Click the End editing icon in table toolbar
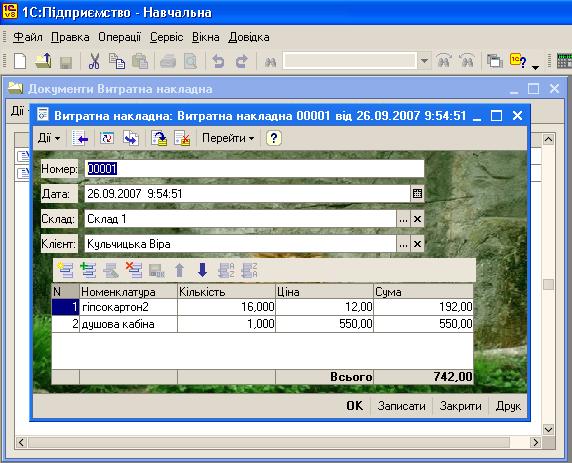Screen dimensions: 572x463 click(157, 271)
